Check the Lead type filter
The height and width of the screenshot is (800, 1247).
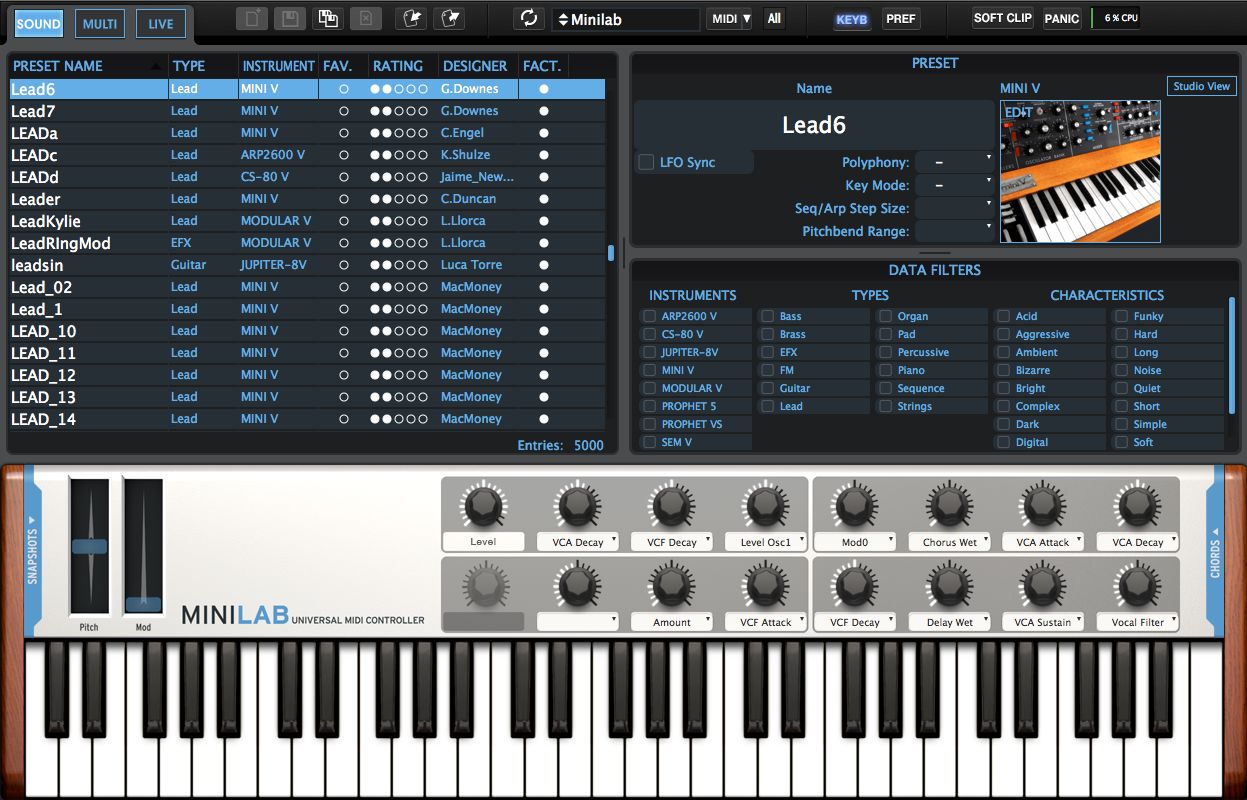(767, 406)
